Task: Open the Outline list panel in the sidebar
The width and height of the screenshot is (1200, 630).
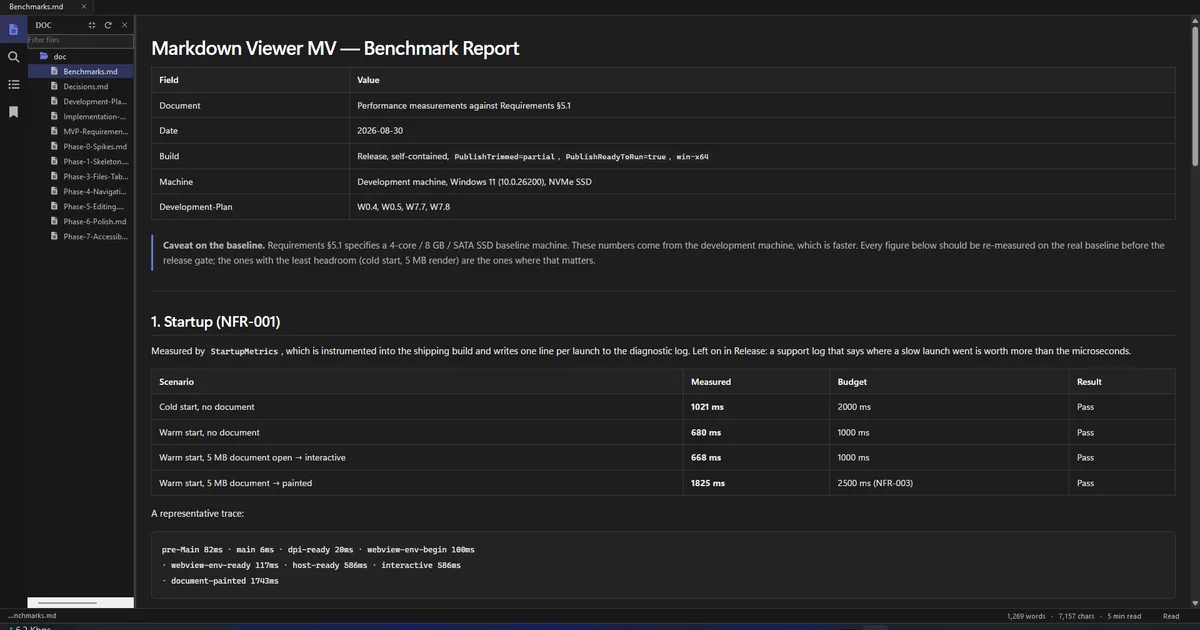Action: click(13, 84)
